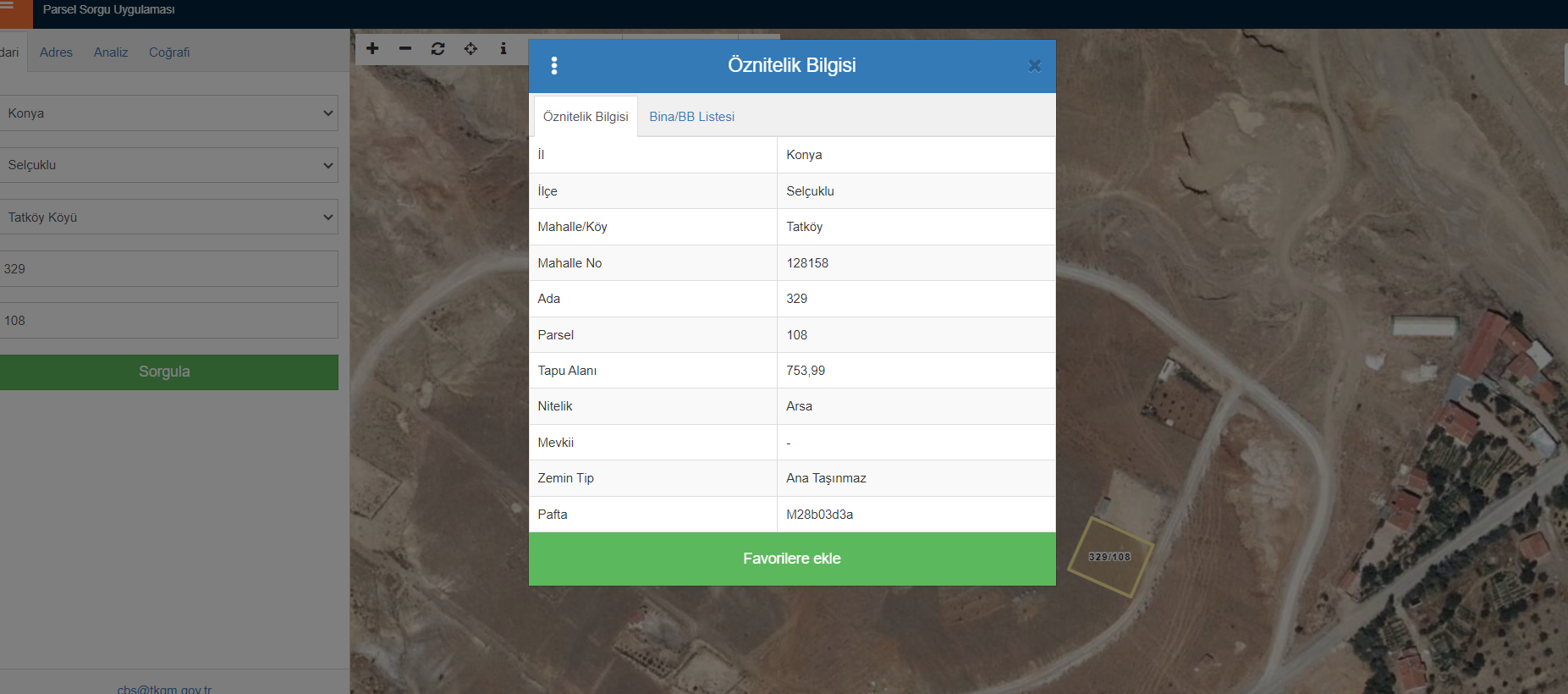Expand the Konya province dropdown

coord(168,113)
